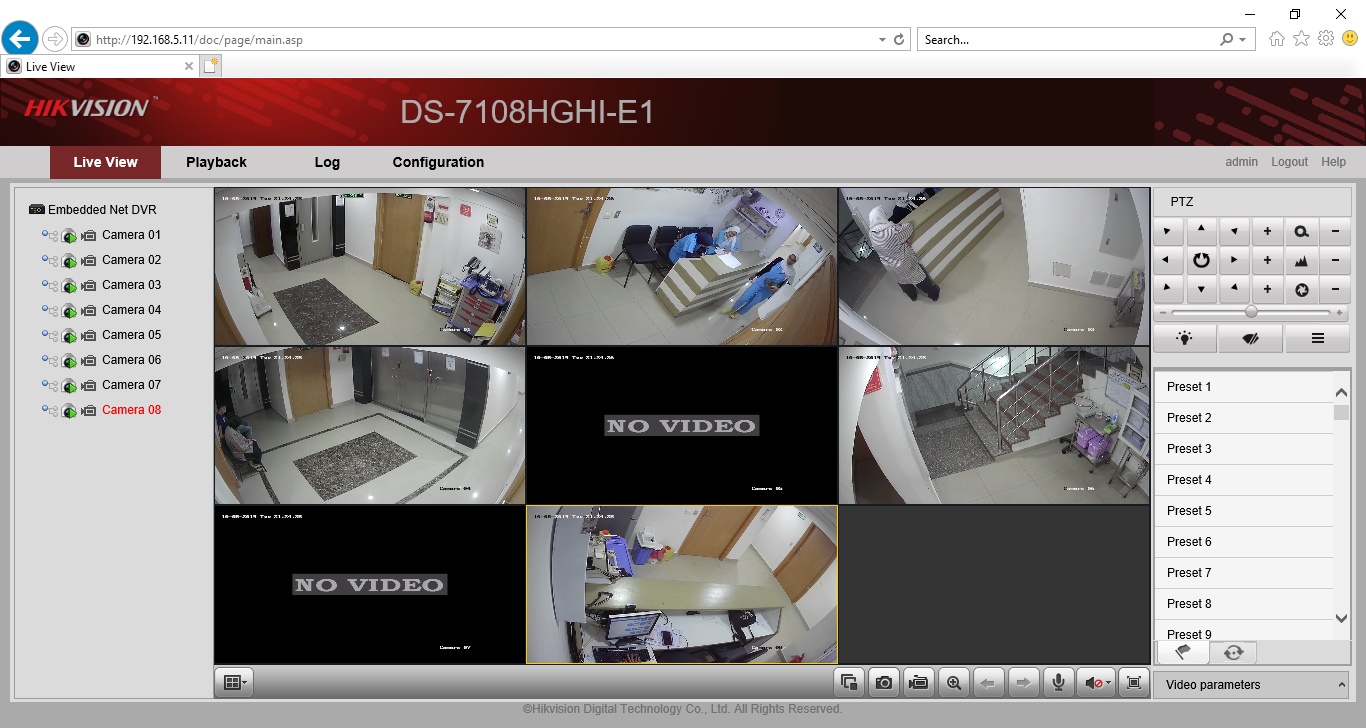Open iris with plus beside aperture icon
Screen dimensions: 1366x728
click(x=1268, y=290)
